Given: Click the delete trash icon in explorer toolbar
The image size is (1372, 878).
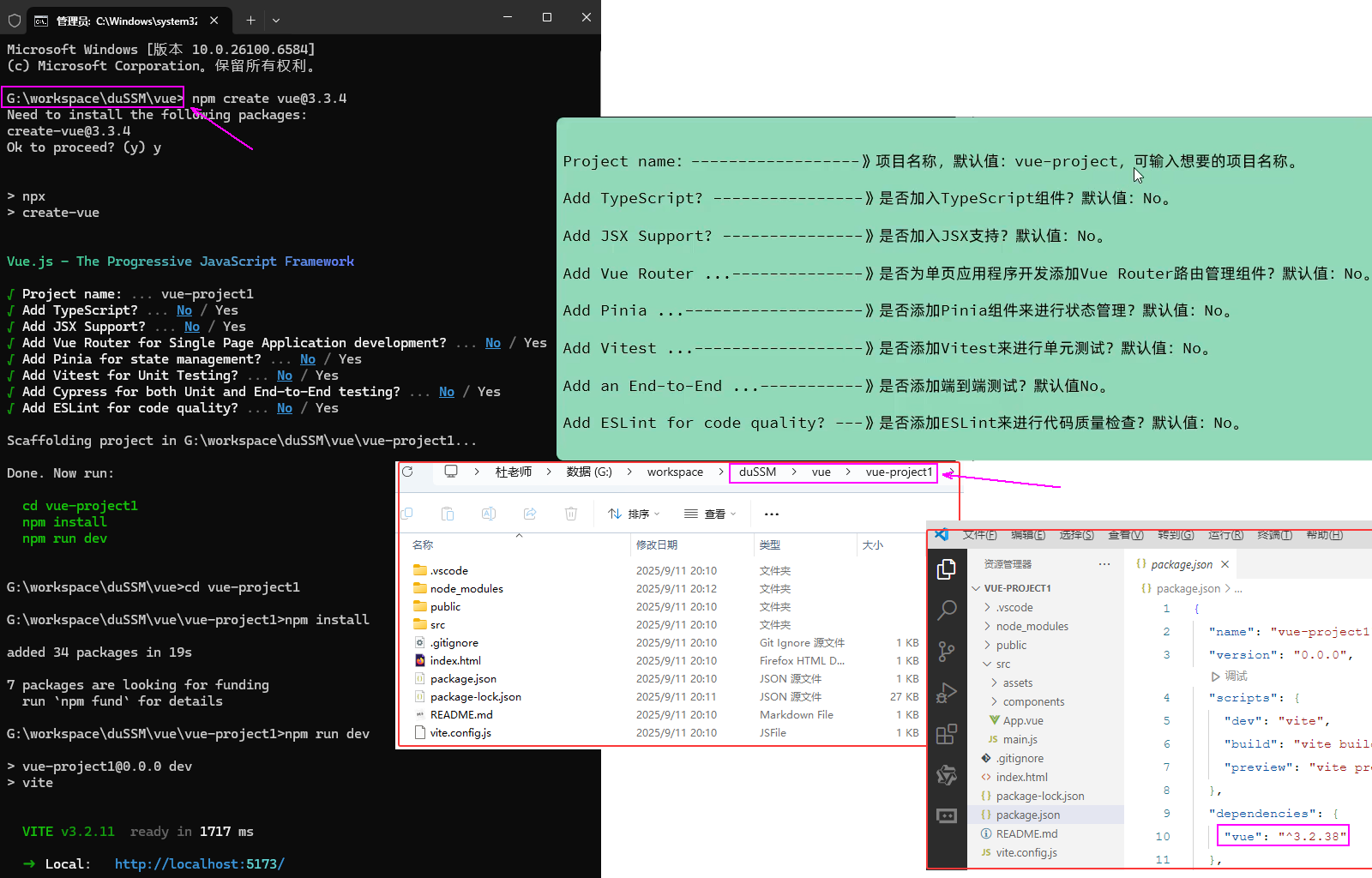Looking at the screenshot, I should 571,514.
